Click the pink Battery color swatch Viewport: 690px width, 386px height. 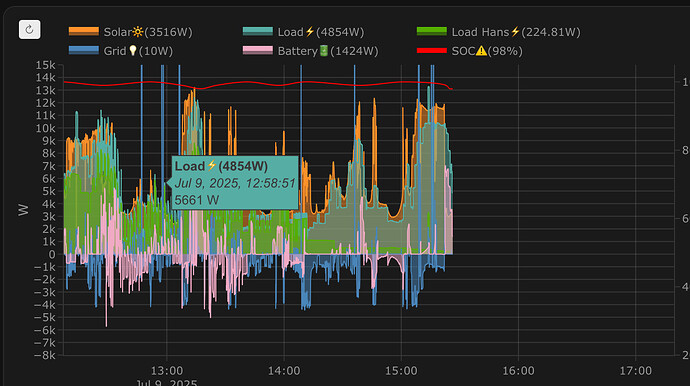coord(258,50)
